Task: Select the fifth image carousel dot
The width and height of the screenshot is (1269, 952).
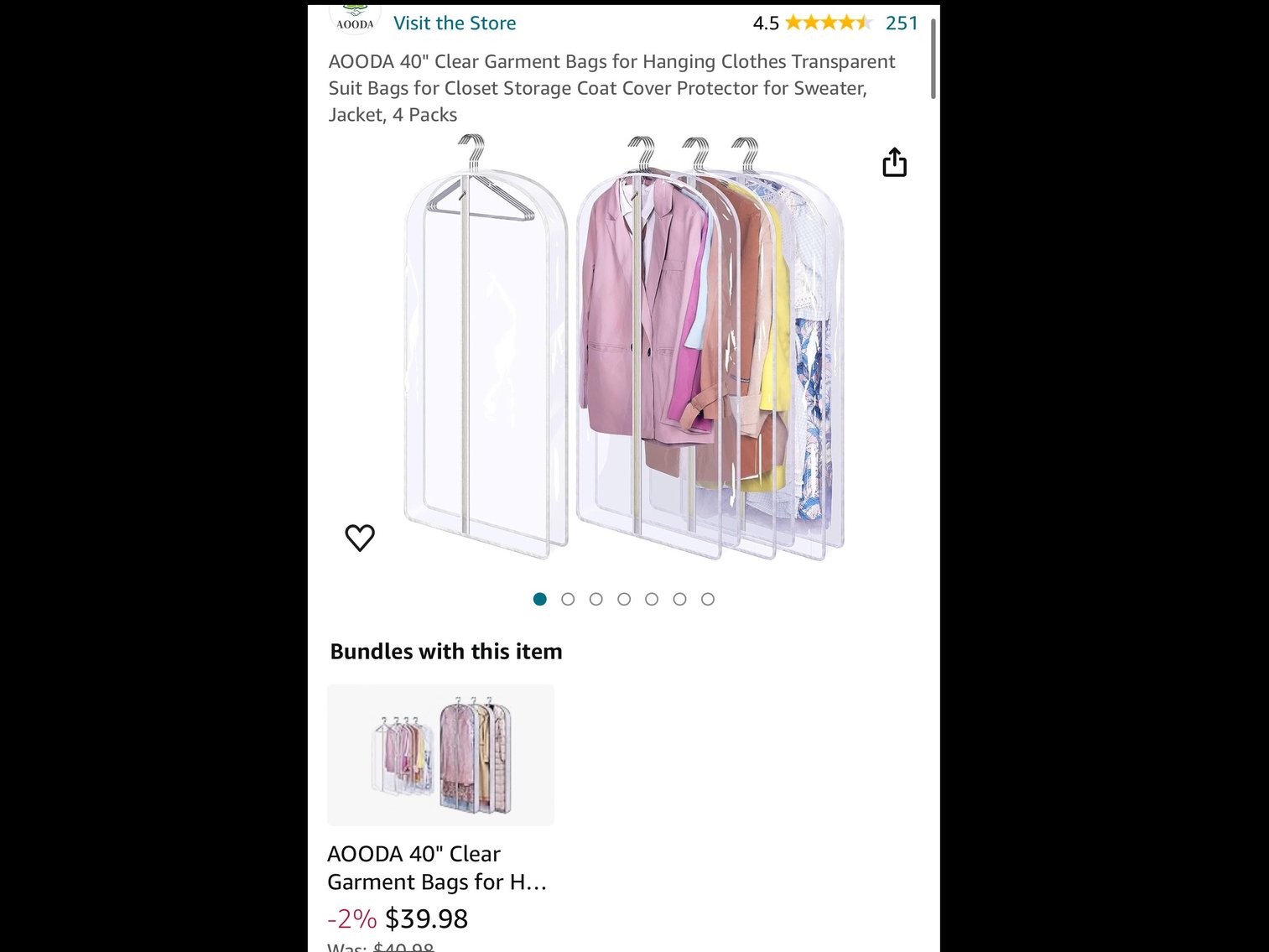Action: [x=652, y=599]
